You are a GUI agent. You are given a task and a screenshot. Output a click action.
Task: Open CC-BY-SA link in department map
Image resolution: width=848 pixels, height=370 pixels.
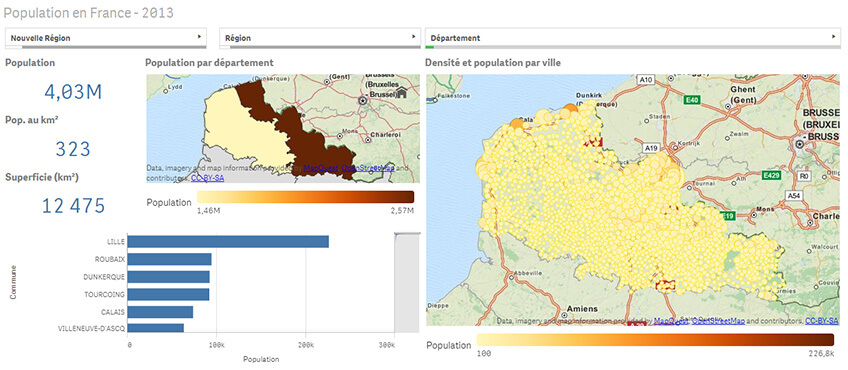pos(207,177)
